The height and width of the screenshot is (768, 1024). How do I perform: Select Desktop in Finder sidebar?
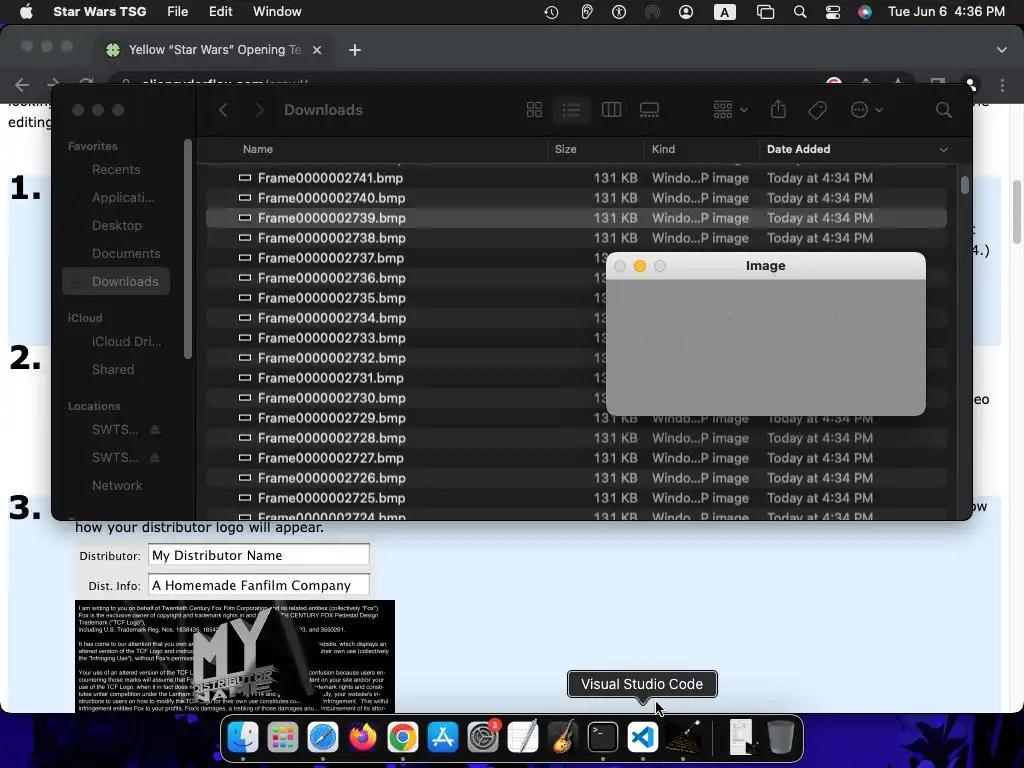click(x=116, y=225)
